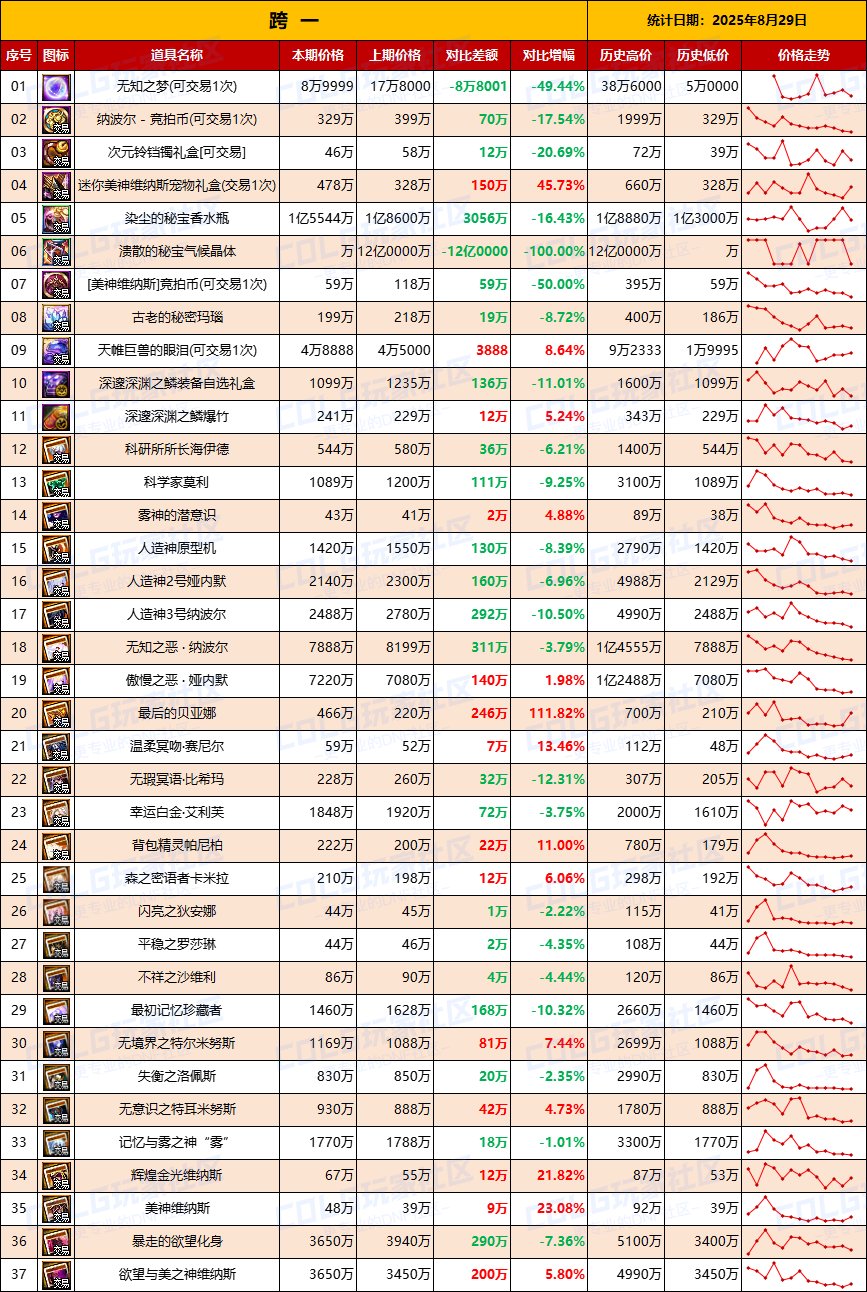Click the 染尘的秘宝香水瓶 icon

click(54, 220)
